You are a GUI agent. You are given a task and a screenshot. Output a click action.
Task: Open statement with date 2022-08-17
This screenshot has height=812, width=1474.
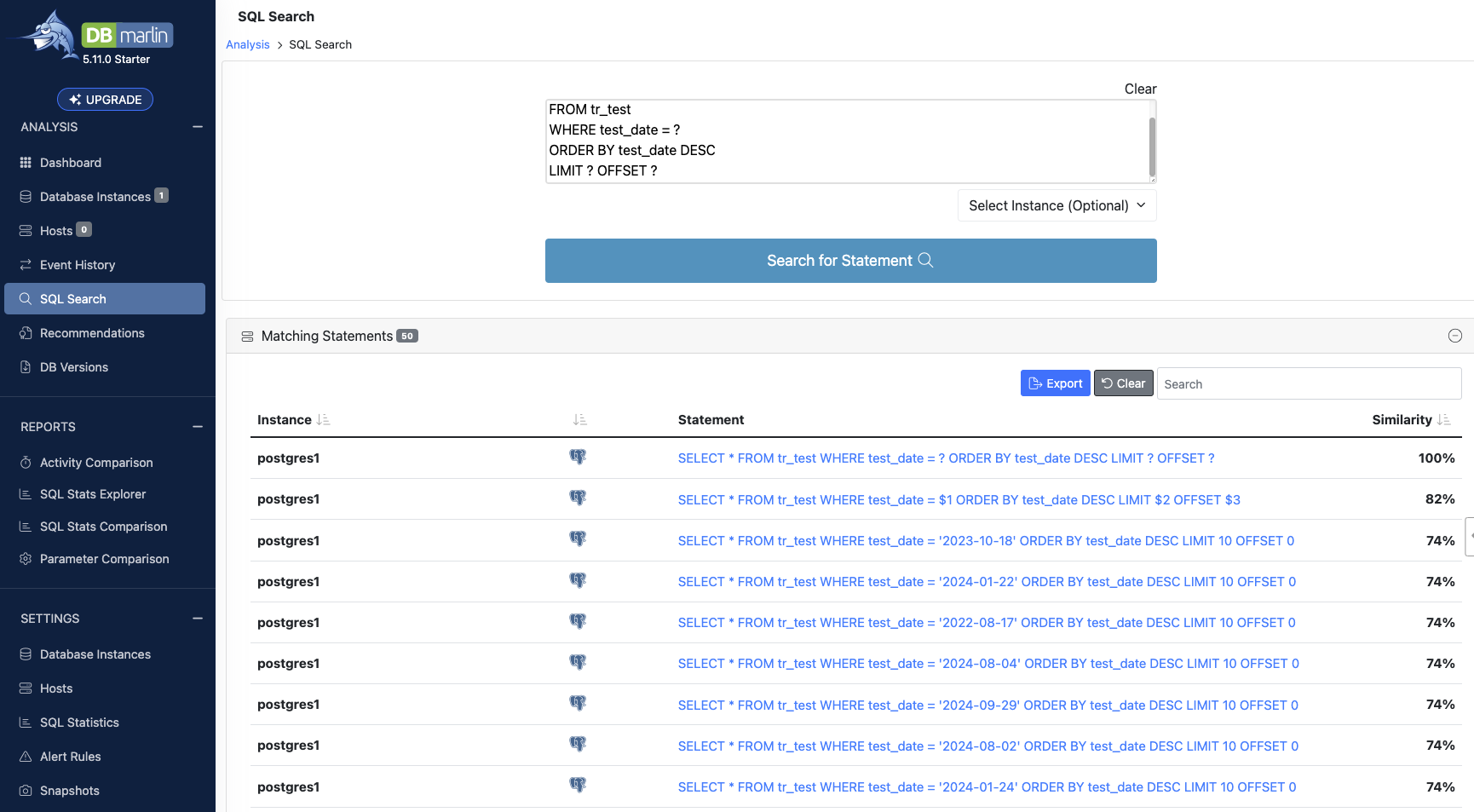pyautogui.click(x=987, y=623)
